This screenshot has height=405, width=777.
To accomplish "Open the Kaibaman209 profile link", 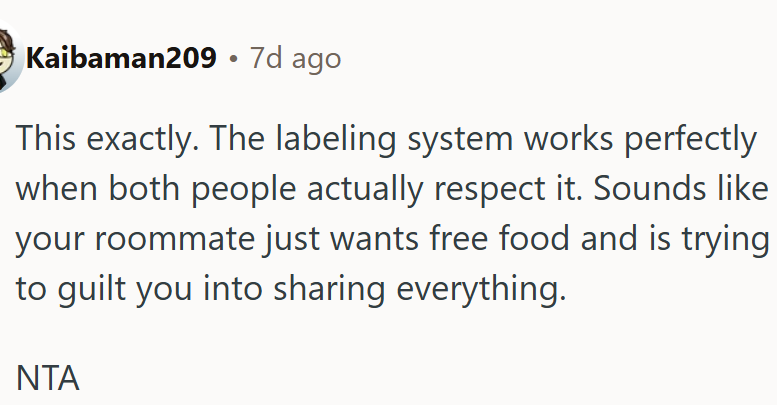I will (121, 59).
